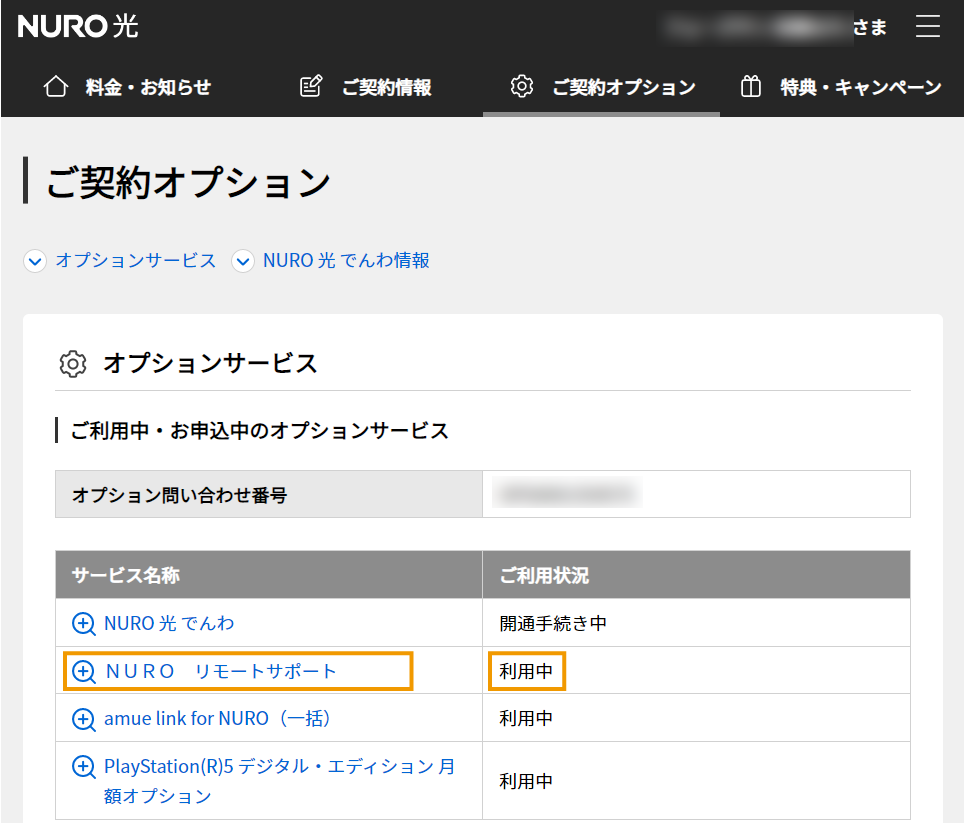Click 利用中 status for PlayStation(R)5 option
The width and height of the screenshot is (964, 824).
(x=526, y=781)
